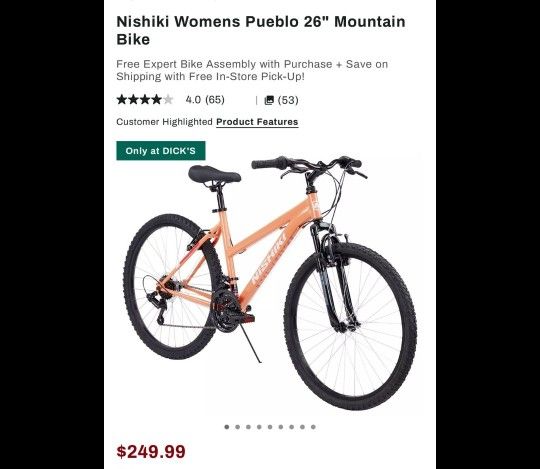Click the star rating icons
The image size is (540, 469).
pyautogui.click(x=145, y=100)
